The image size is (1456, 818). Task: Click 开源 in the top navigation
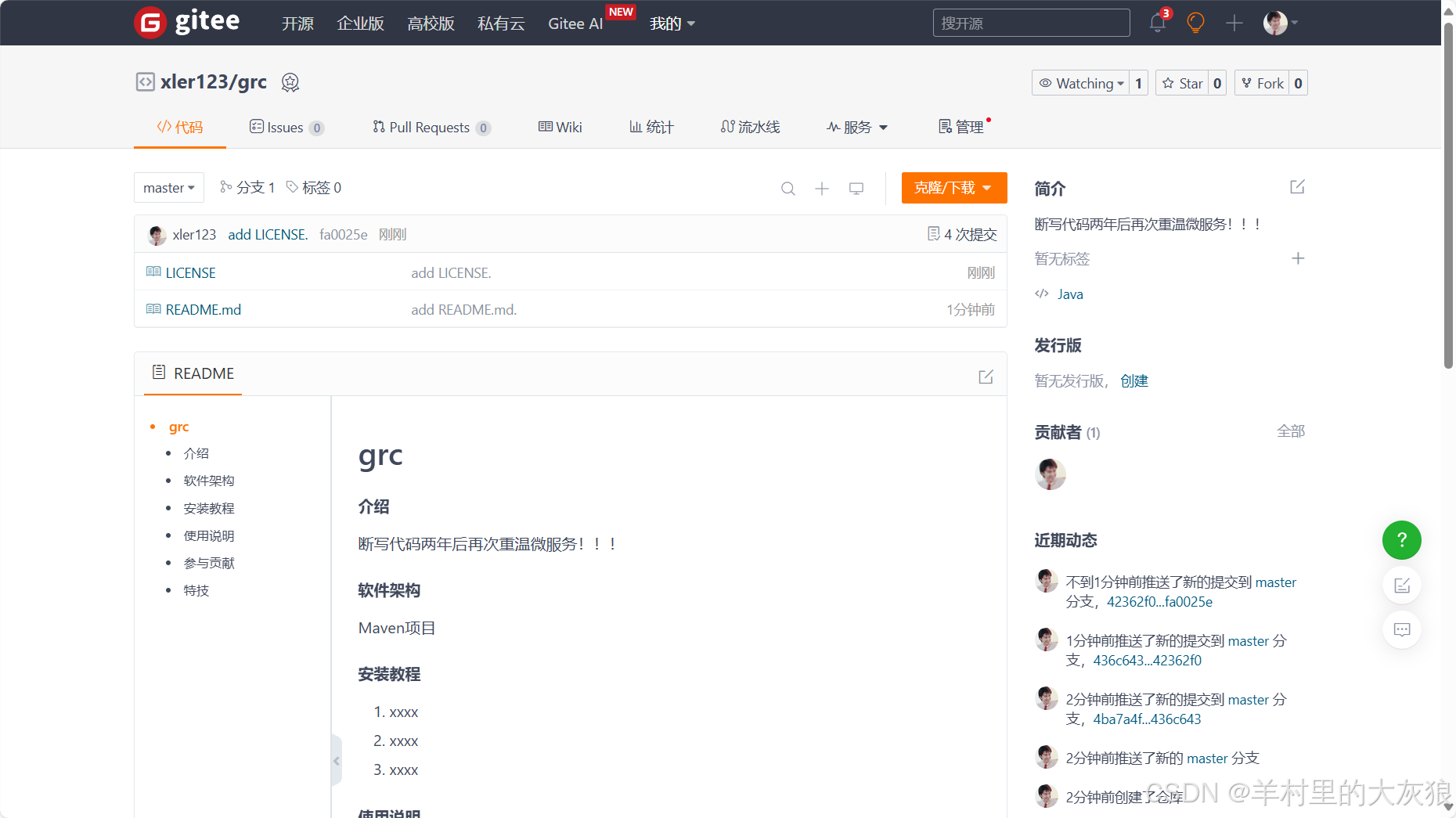pyautogui.click(x=297, y=23)
